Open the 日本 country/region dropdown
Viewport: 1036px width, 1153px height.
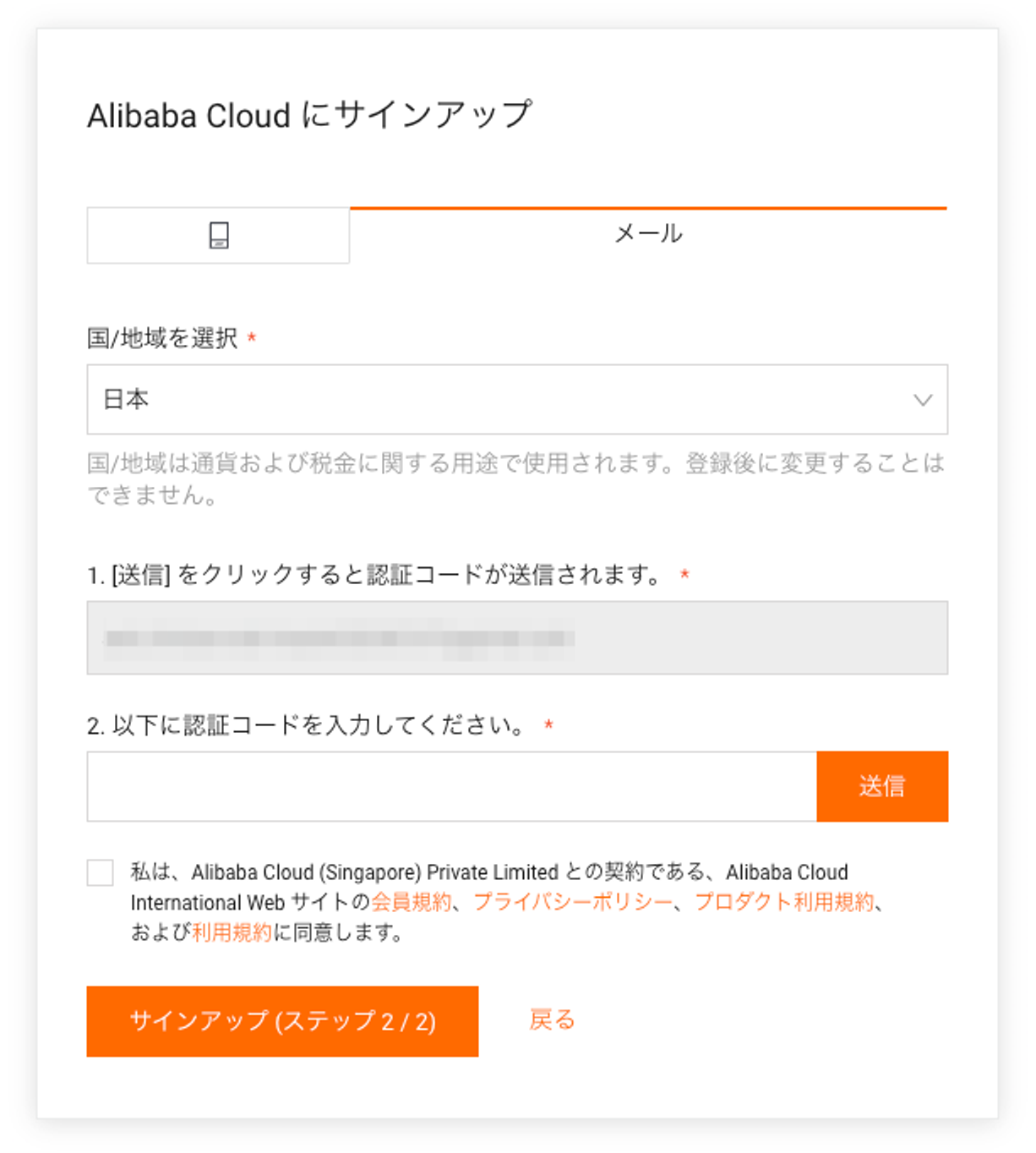517,399
